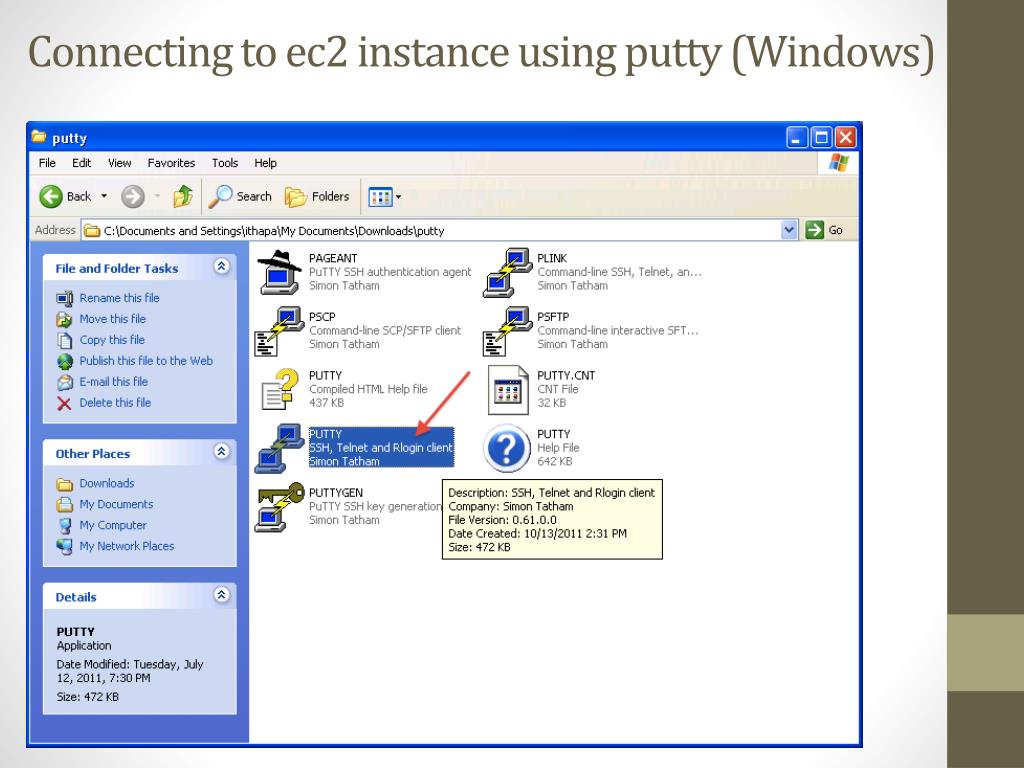The width and height of the screenshot is (1024, 768).
Task: Open the View menu
Action: coord(120,163)
